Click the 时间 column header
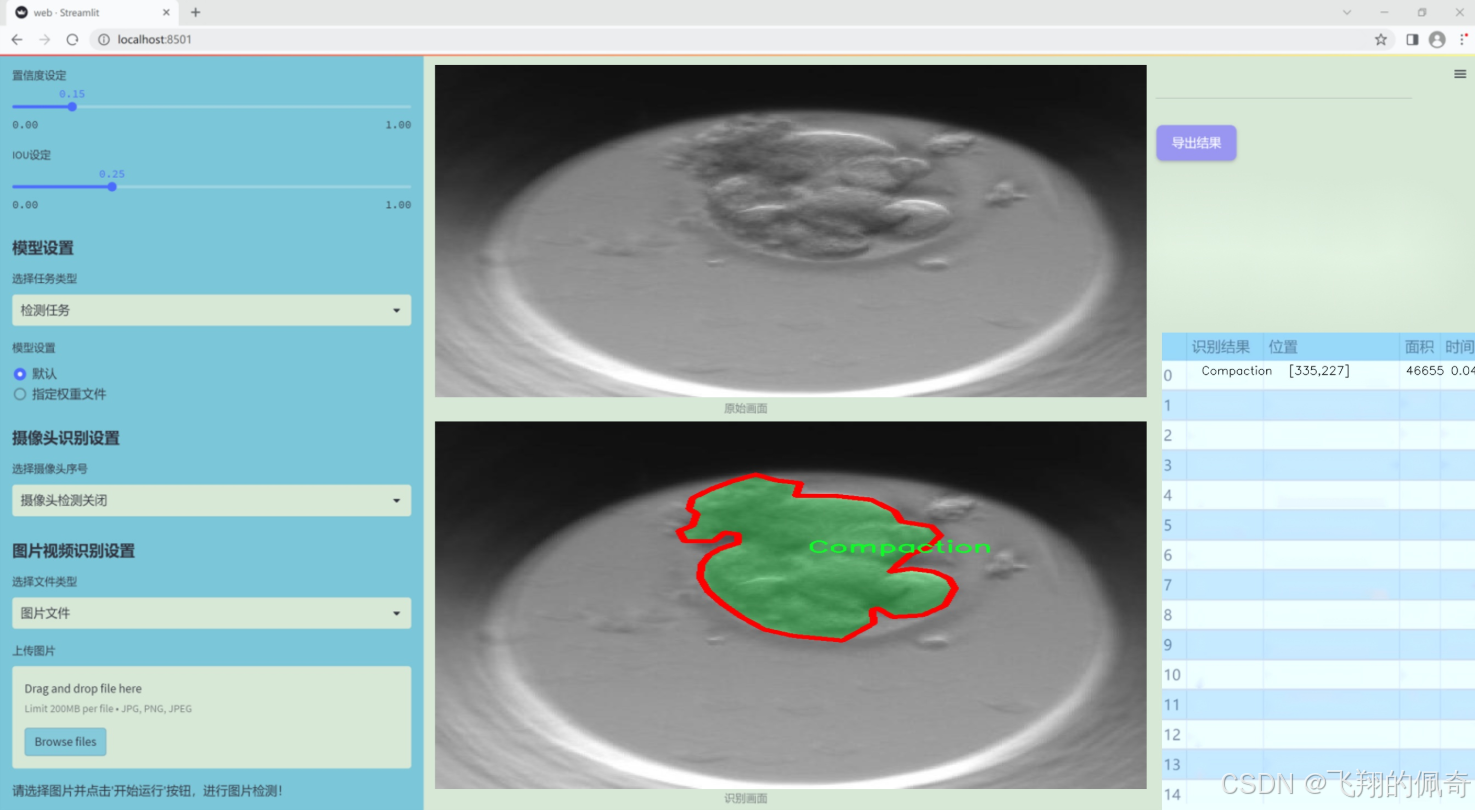The image size is (1475, 810). tap(1458, 347)
